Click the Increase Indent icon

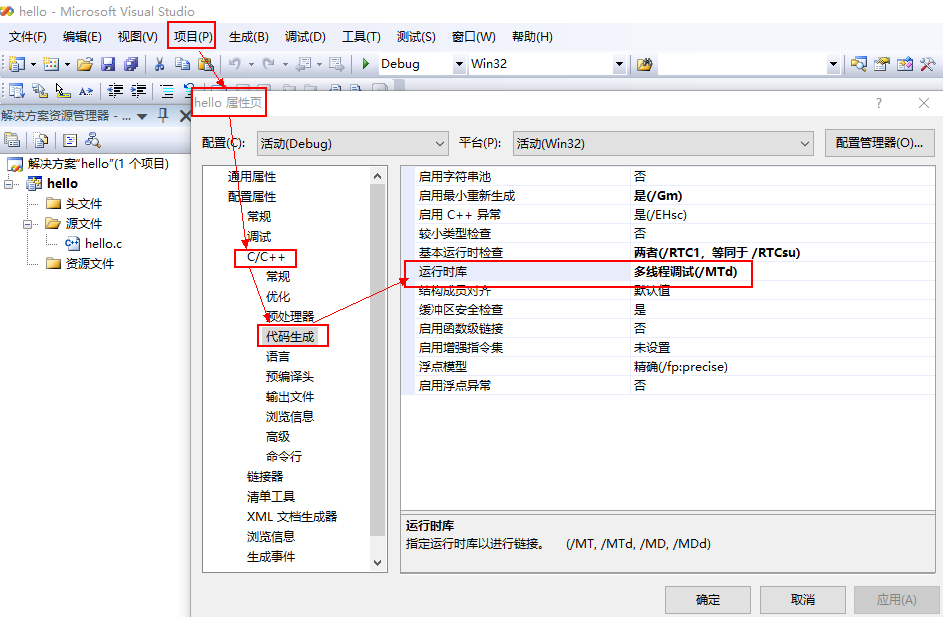(x=138, y=91)
